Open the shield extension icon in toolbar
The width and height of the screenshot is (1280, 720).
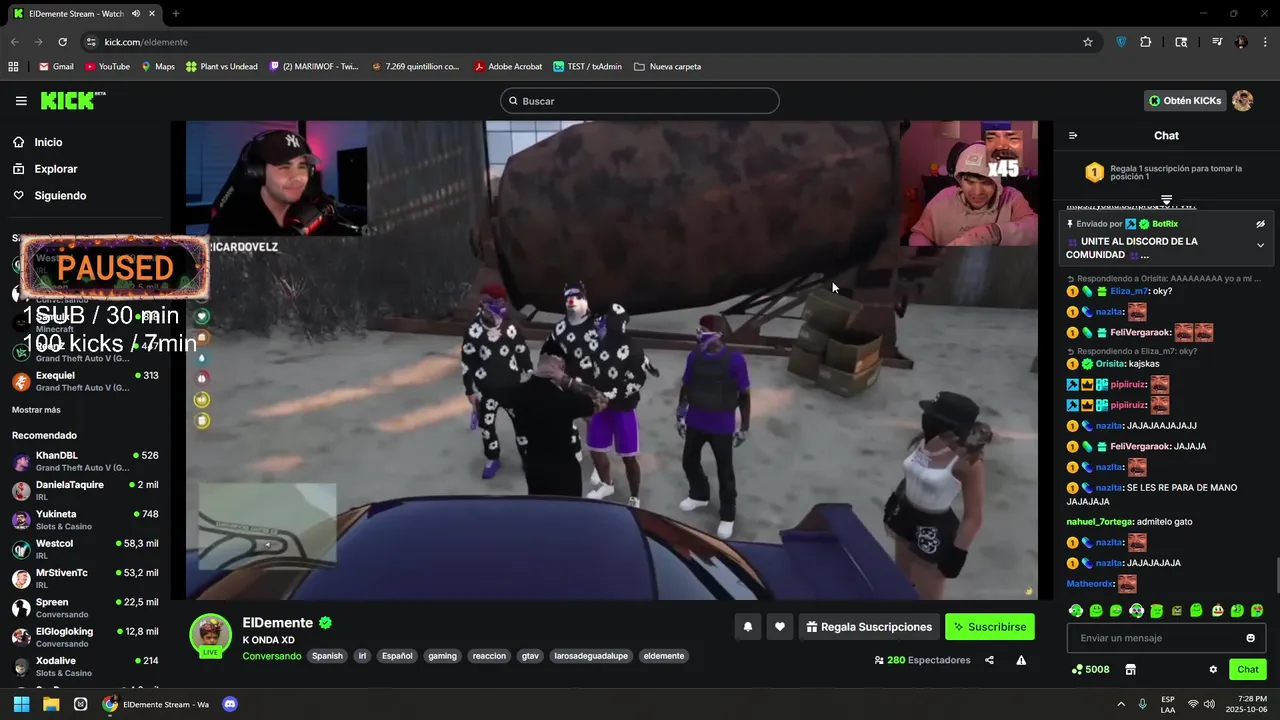(x=1121, y=42)
